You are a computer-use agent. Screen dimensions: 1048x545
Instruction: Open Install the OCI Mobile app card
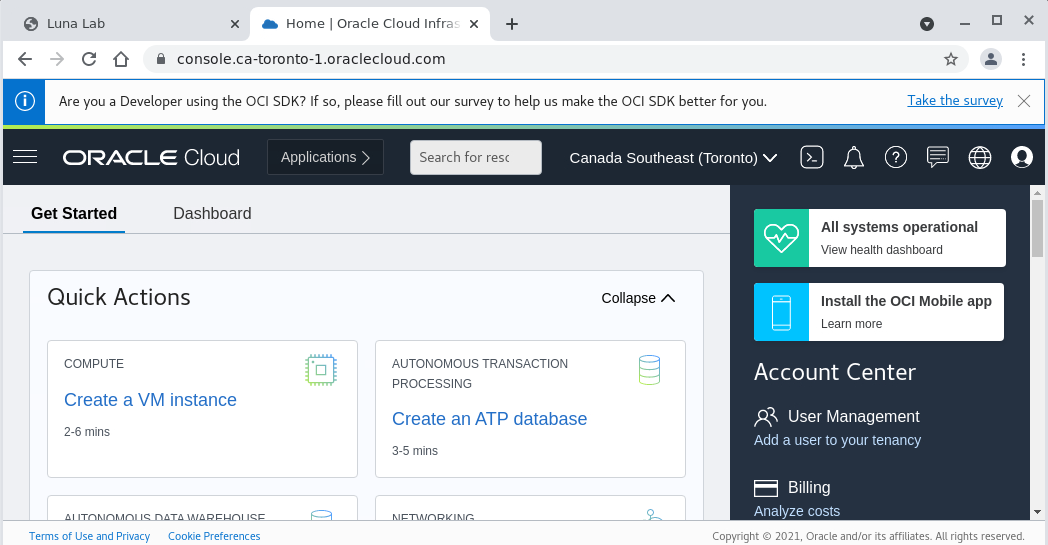click(880, 312)
